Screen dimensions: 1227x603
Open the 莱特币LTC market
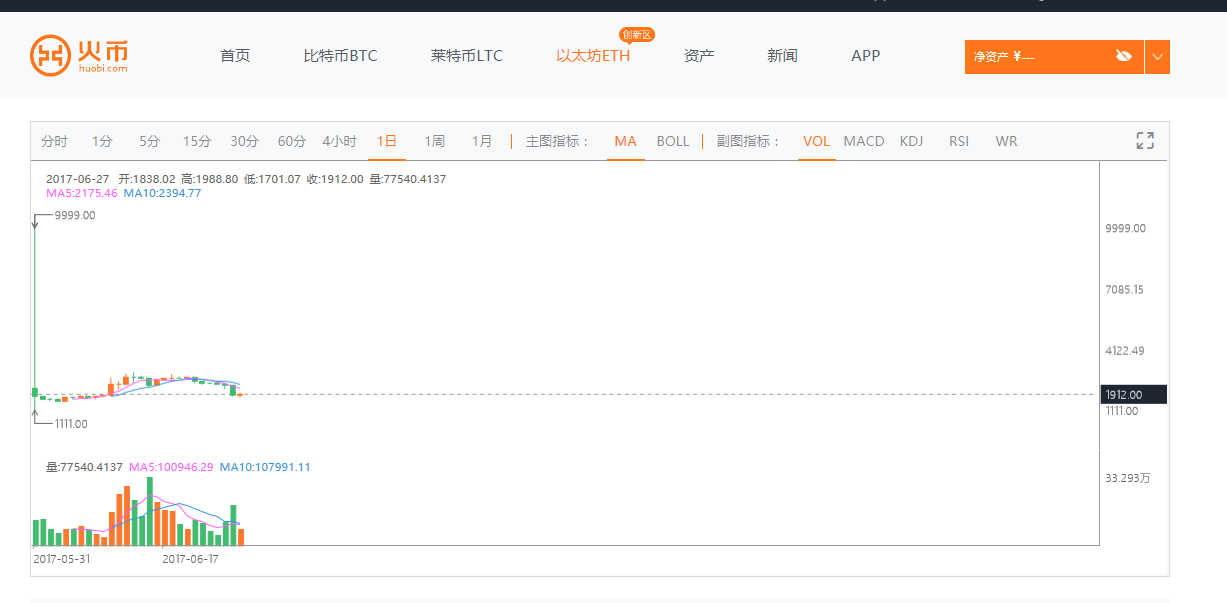pyautogui.click(x=467, y=56)
